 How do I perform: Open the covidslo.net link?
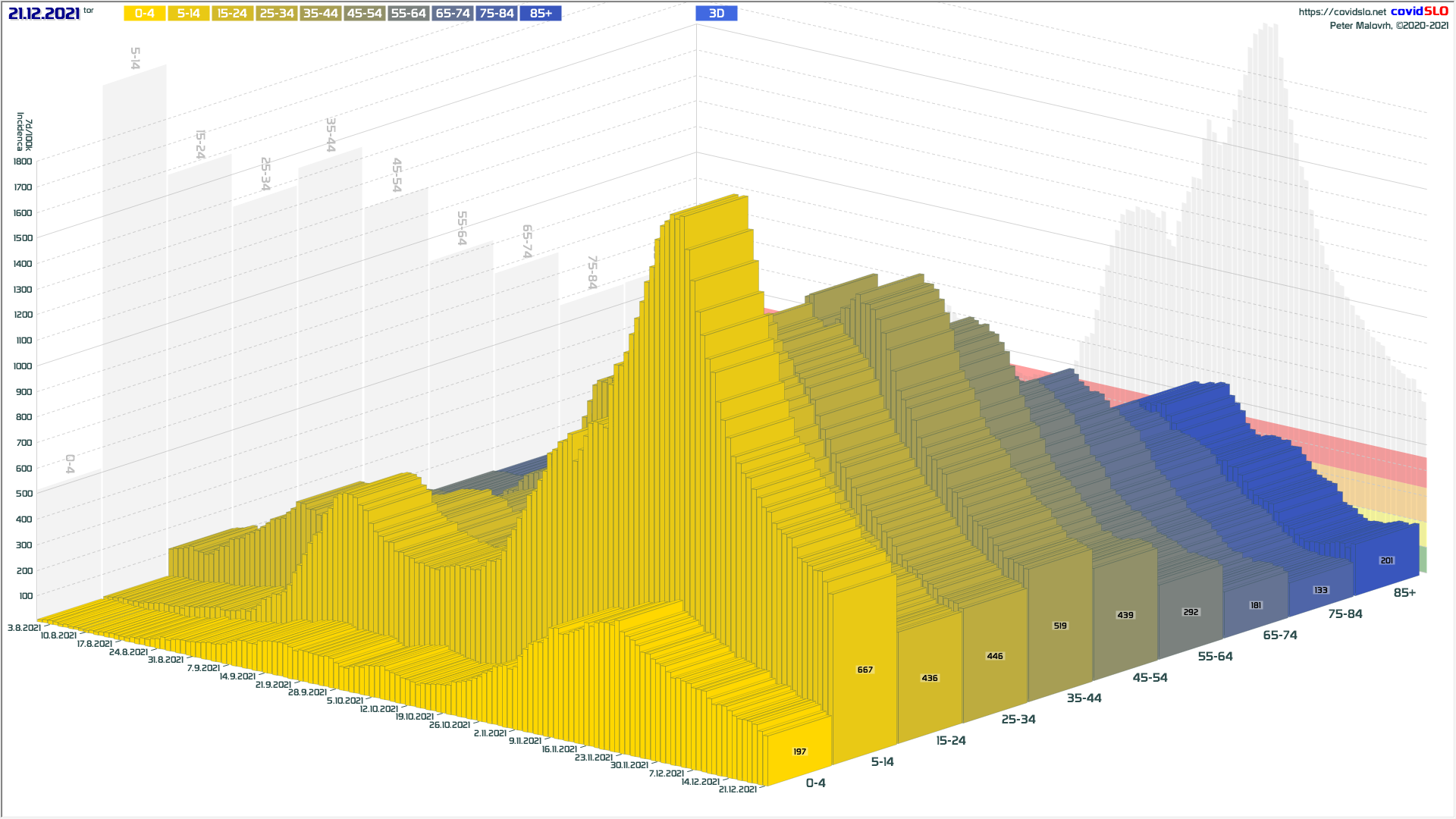(x=1341, y=12)
